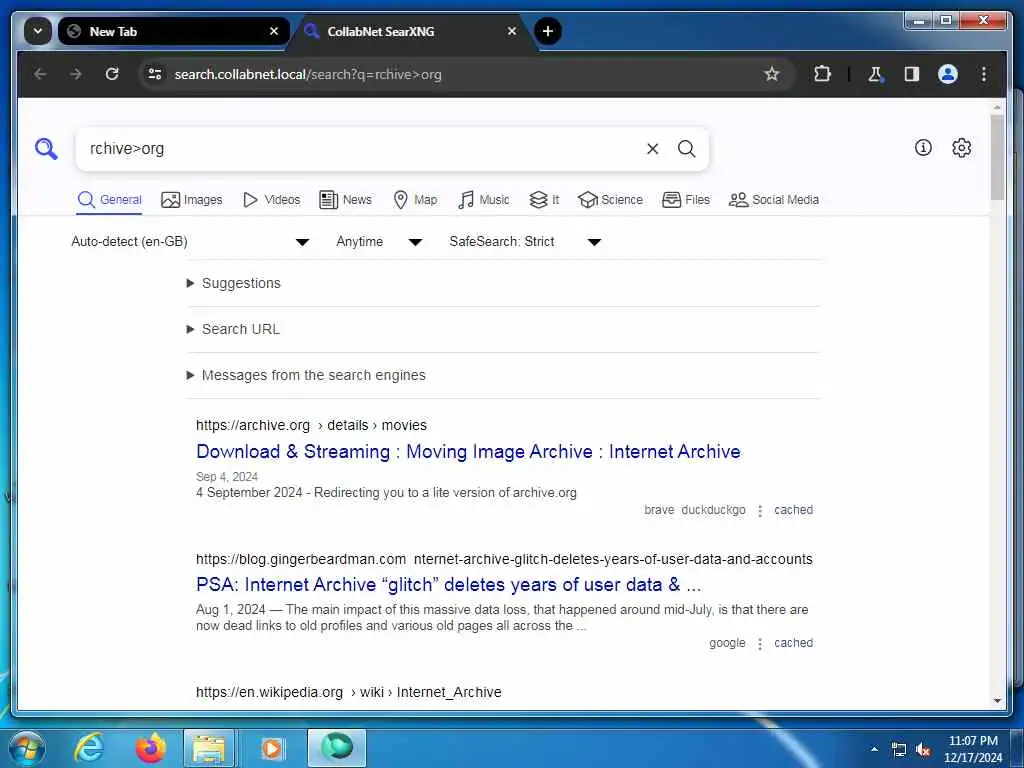This screenshot has width=1024, height=768.
Task: Open the SafeSearch: Strict dropdown
Action: pos(525,242)
